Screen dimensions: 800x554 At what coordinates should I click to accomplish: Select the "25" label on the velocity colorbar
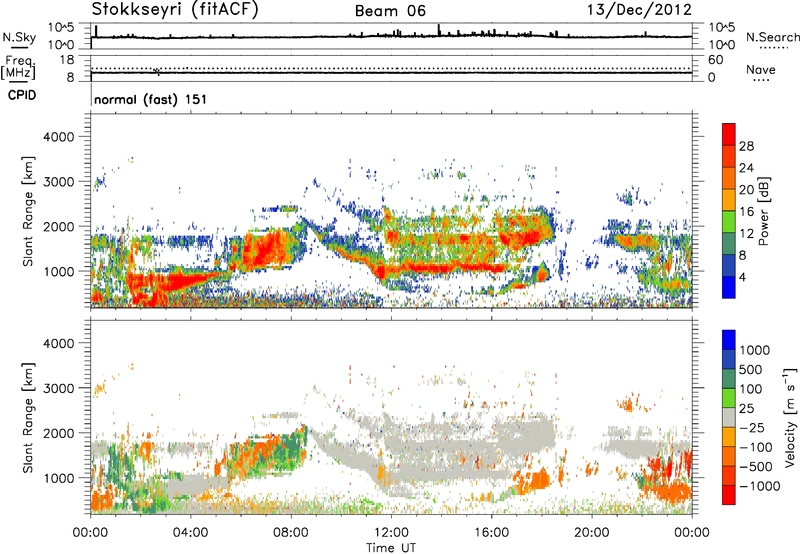point(746,409)
